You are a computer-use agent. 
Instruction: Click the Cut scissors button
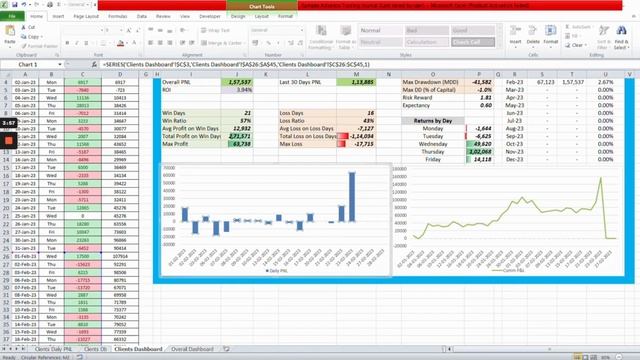coord(28,27)
